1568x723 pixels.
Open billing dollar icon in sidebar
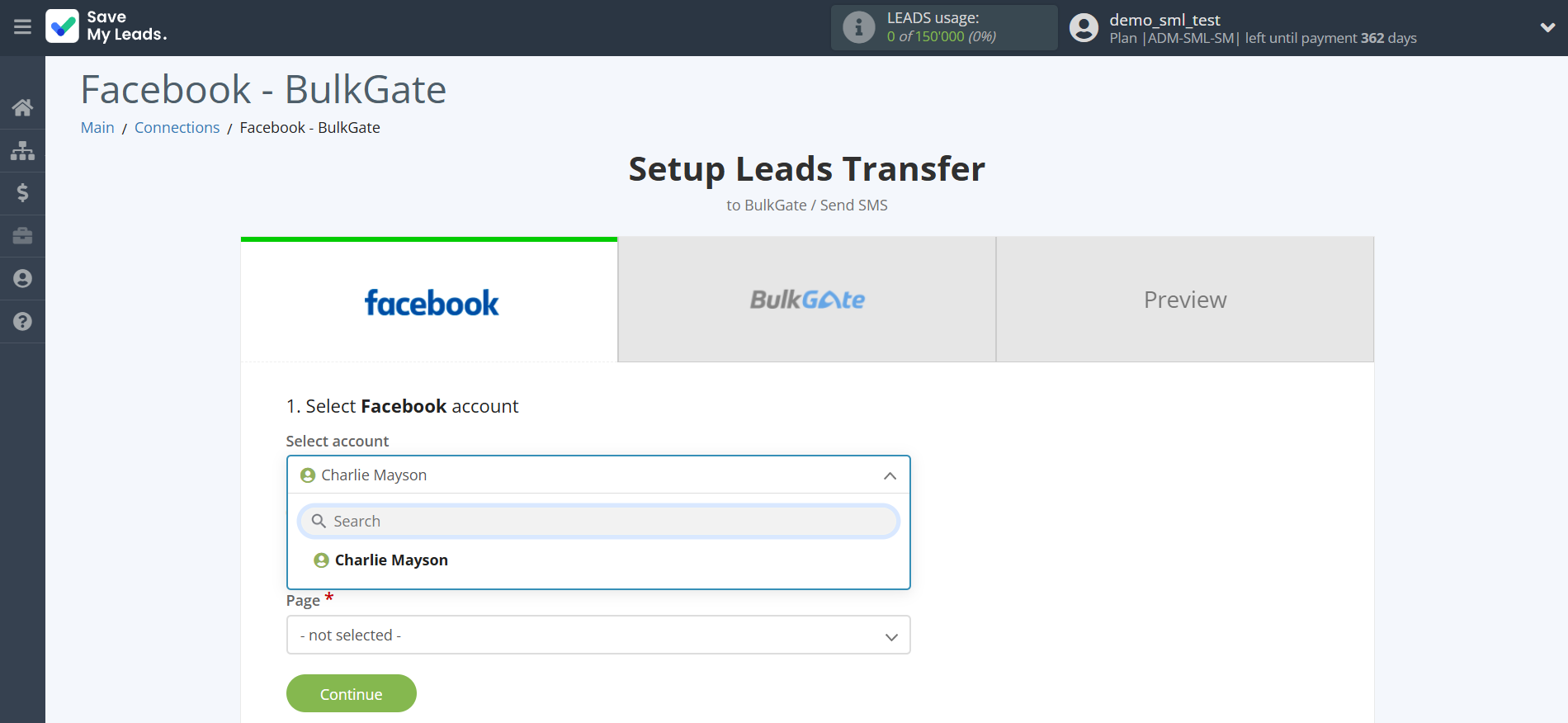[22, 193]
